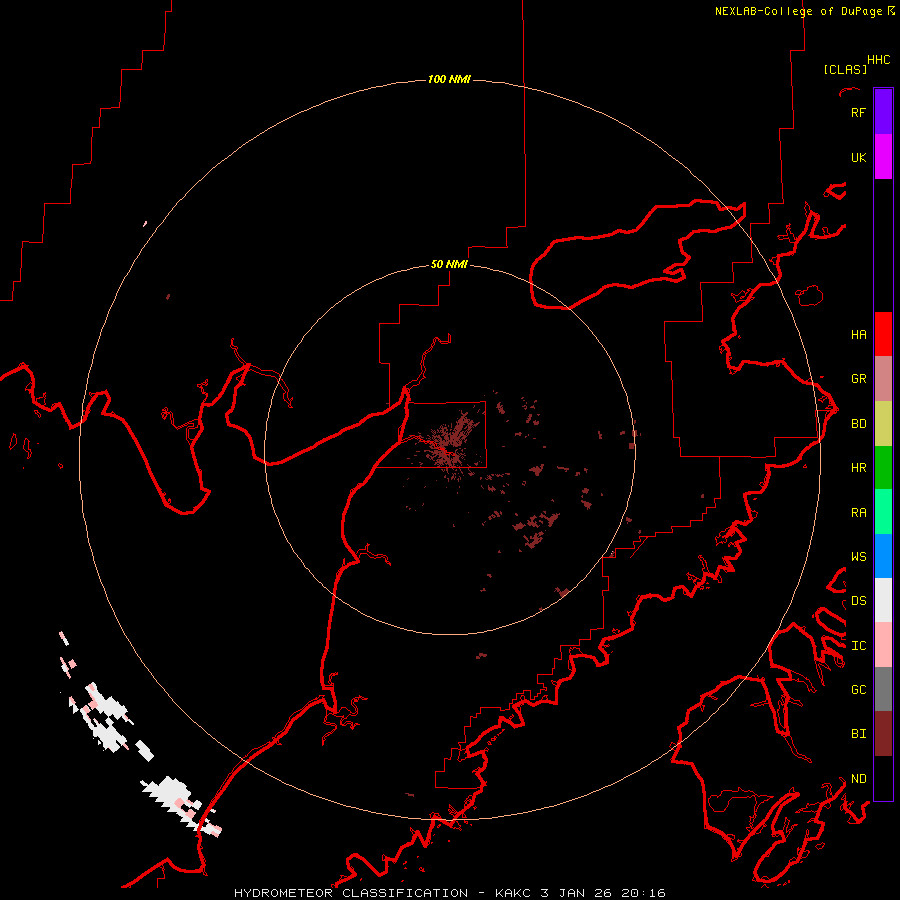Click the GR legend label
The image size is (900, 900).
pyautogui.click(x=858, y=378)
